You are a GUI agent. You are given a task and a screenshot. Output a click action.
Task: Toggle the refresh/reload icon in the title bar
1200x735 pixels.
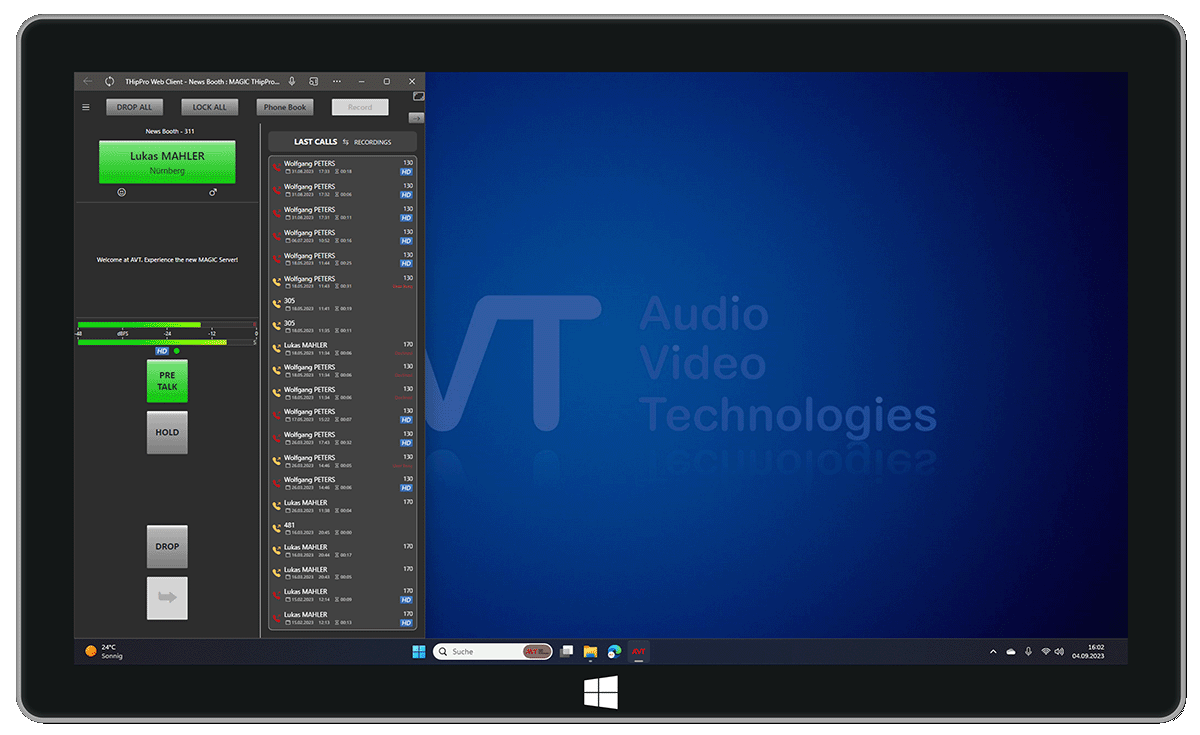click(110, 80)
